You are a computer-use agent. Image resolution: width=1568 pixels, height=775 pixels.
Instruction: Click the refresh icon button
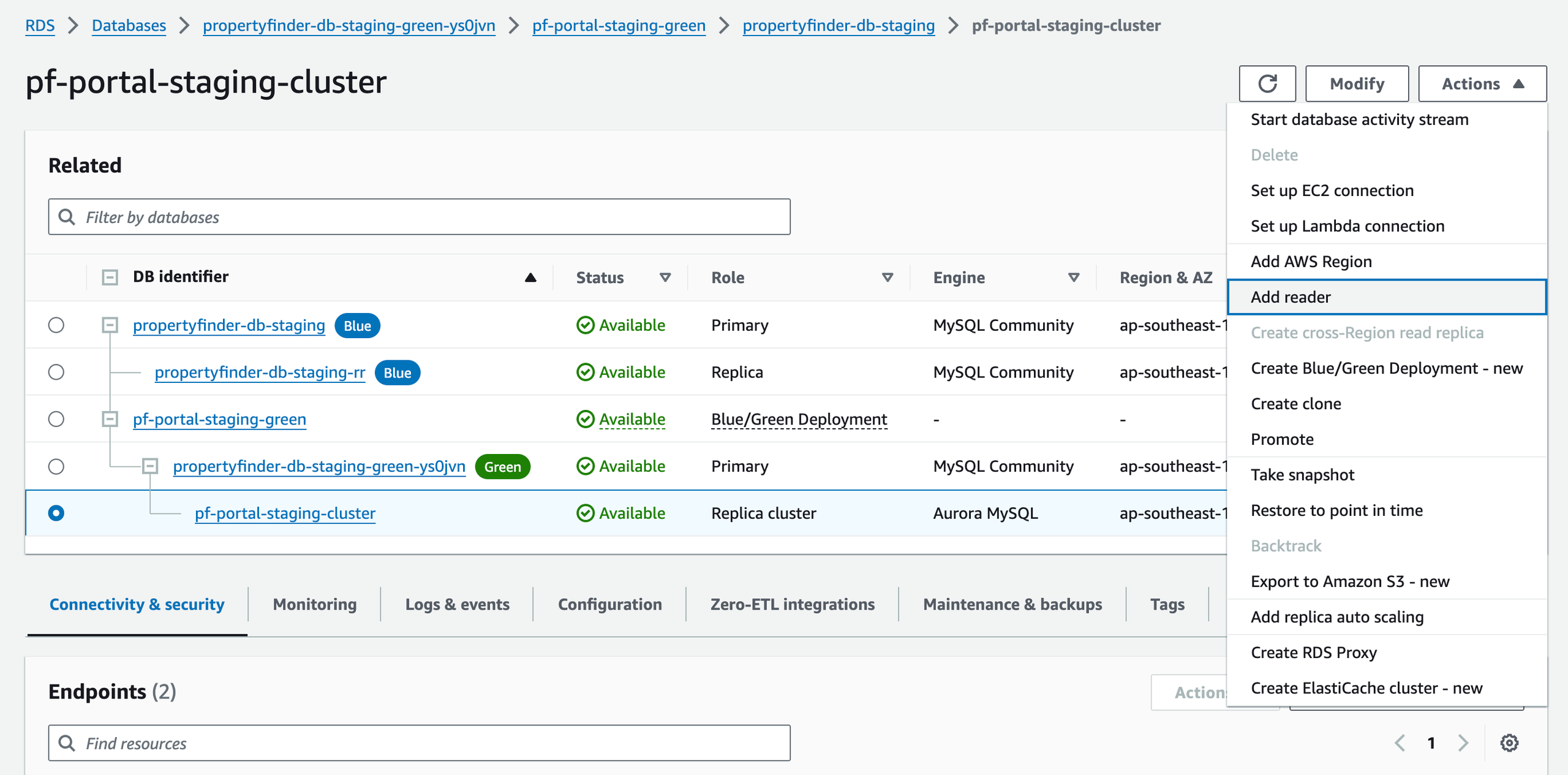click(1267, 83)
